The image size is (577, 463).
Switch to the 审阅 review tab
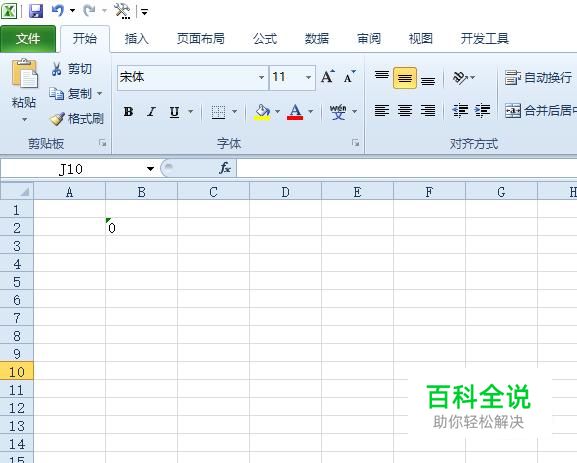pyautogui.click(x=369, y=39)
